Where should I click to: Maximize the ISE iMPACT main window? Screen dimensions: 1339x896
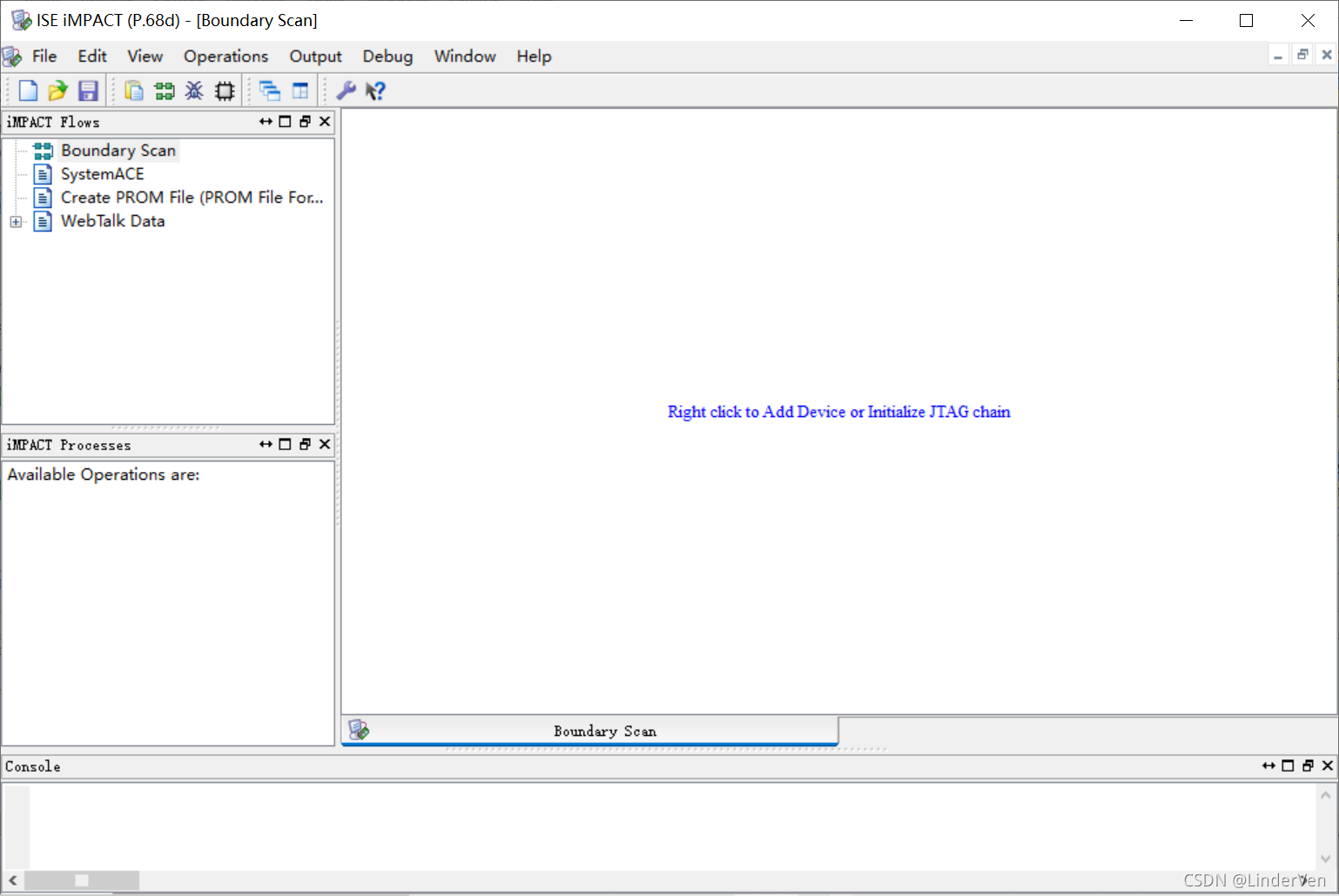click(1247, 20)
